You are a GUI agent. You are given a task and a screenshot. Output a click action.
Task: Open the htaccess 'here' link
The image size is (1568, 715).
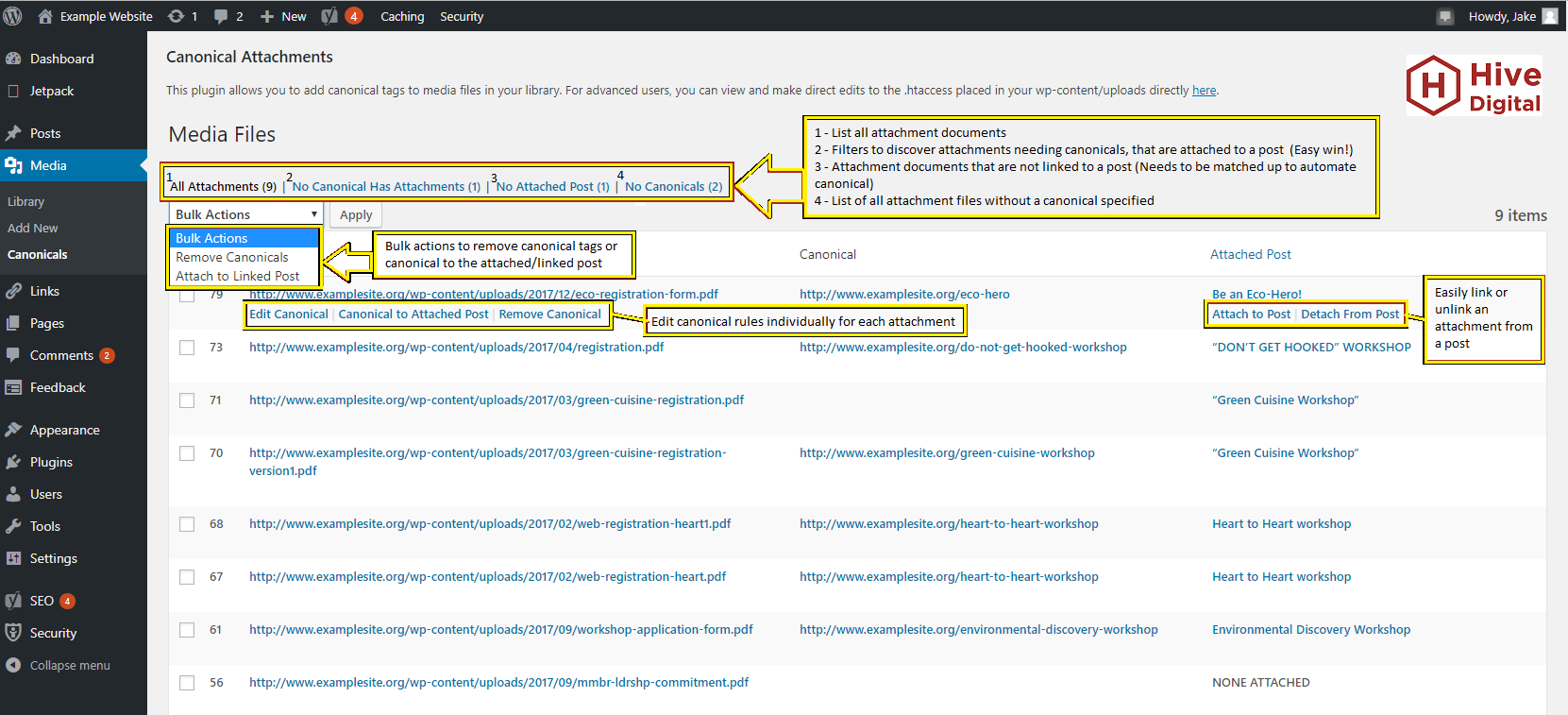pyautogui.click(x=1204, y=91)
